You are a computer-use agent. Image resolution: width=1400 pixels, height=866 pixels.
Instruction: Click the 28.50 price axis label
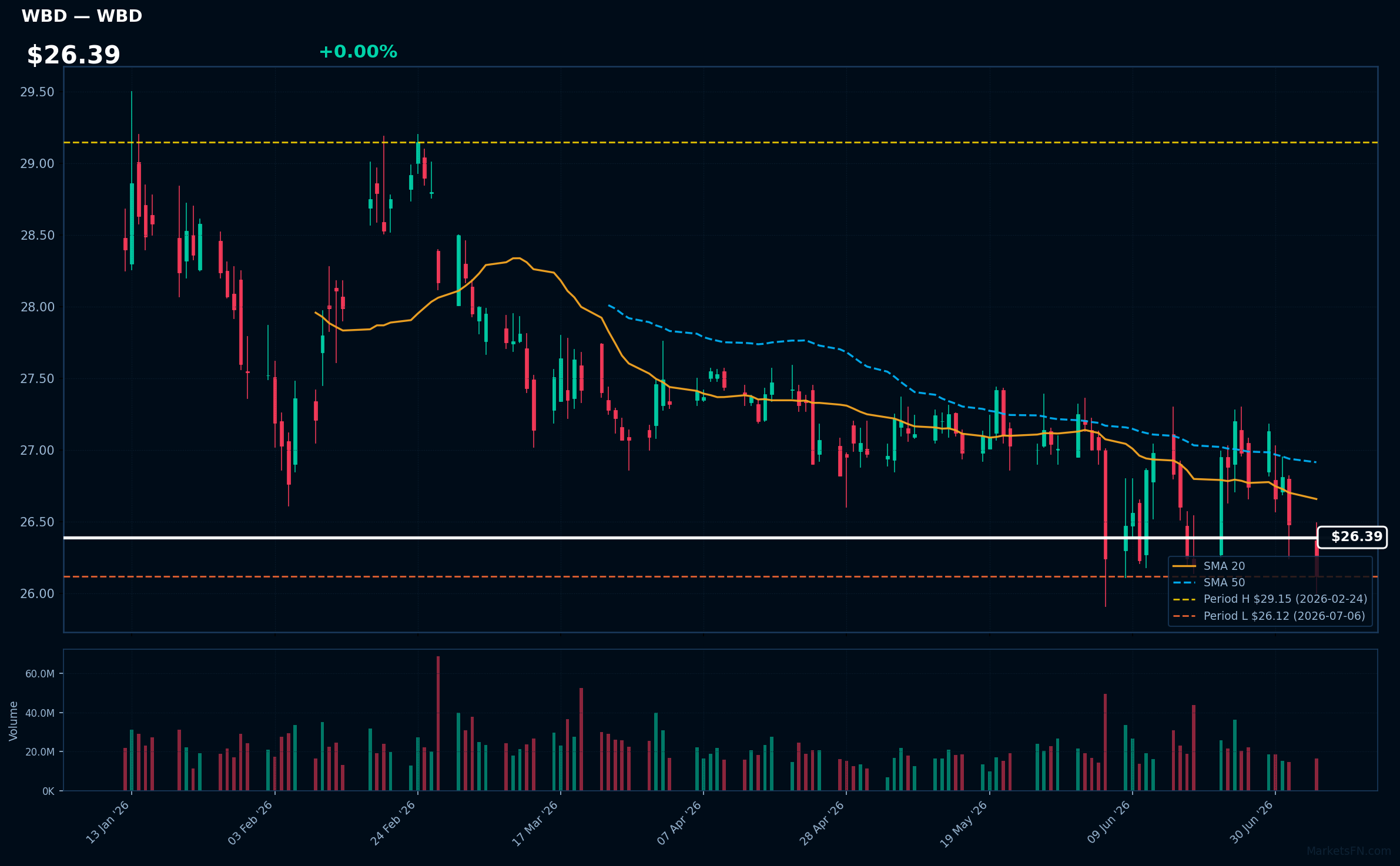pos(37,236)
